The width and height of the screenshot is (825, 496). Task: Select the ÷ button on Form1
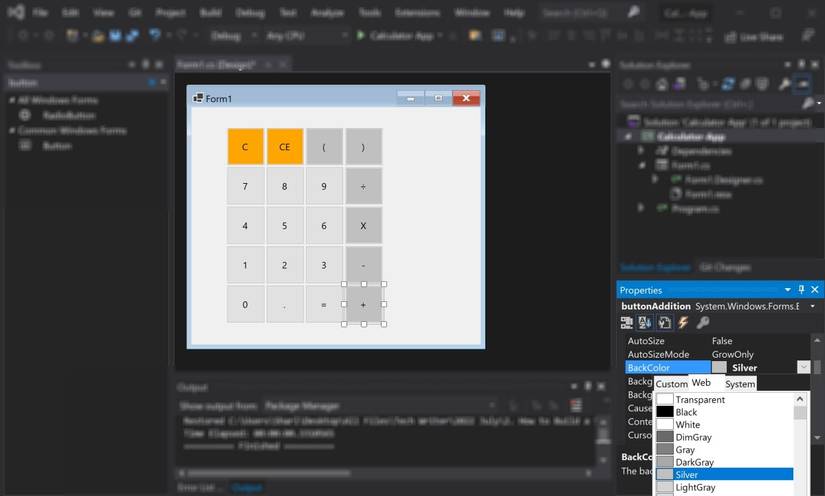click(364, 186)
